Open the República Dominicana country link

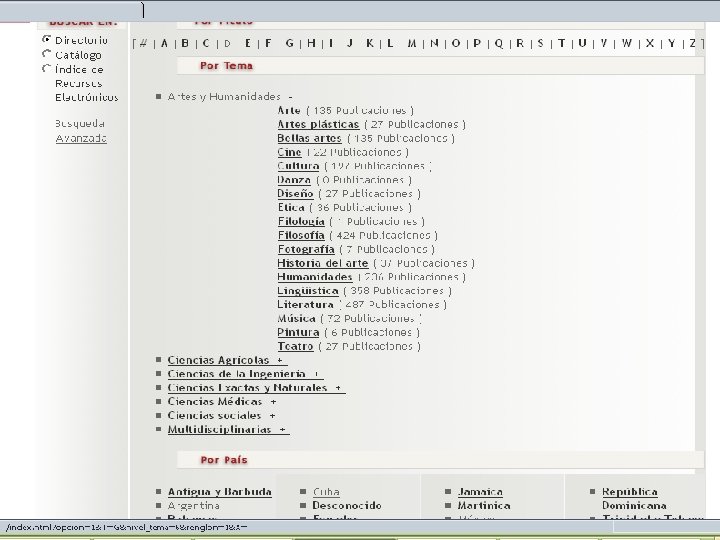pos(634,499)
